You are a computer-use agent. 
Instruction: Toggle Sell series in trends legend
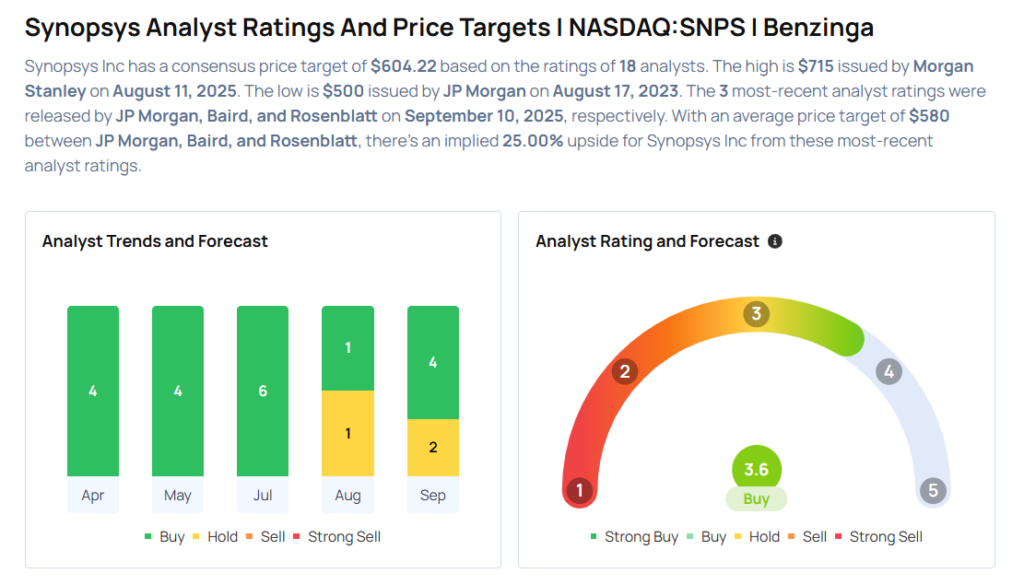264,537
